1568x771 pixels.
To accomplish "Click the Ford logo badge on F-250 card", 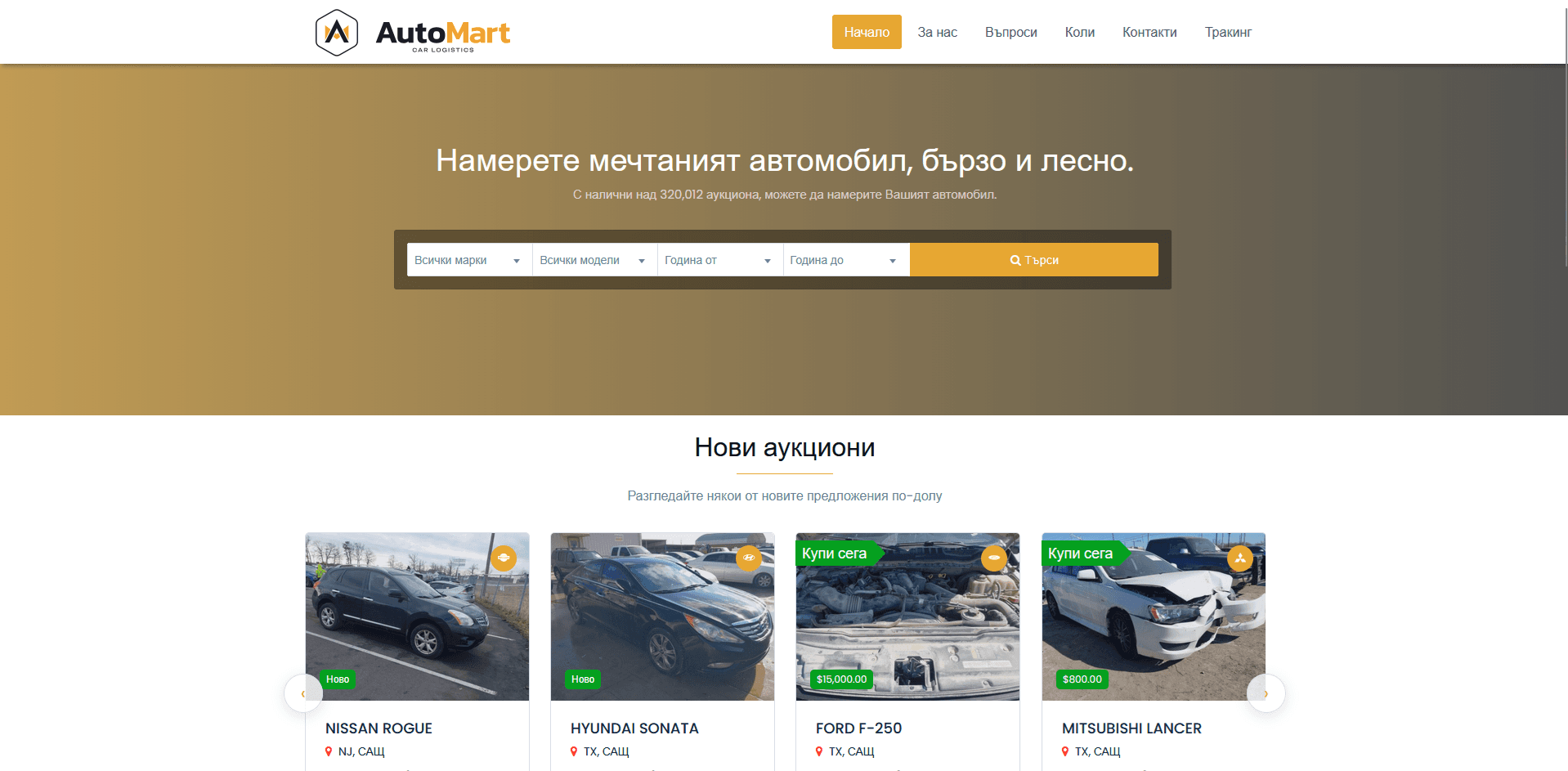I will click(994, 558).
